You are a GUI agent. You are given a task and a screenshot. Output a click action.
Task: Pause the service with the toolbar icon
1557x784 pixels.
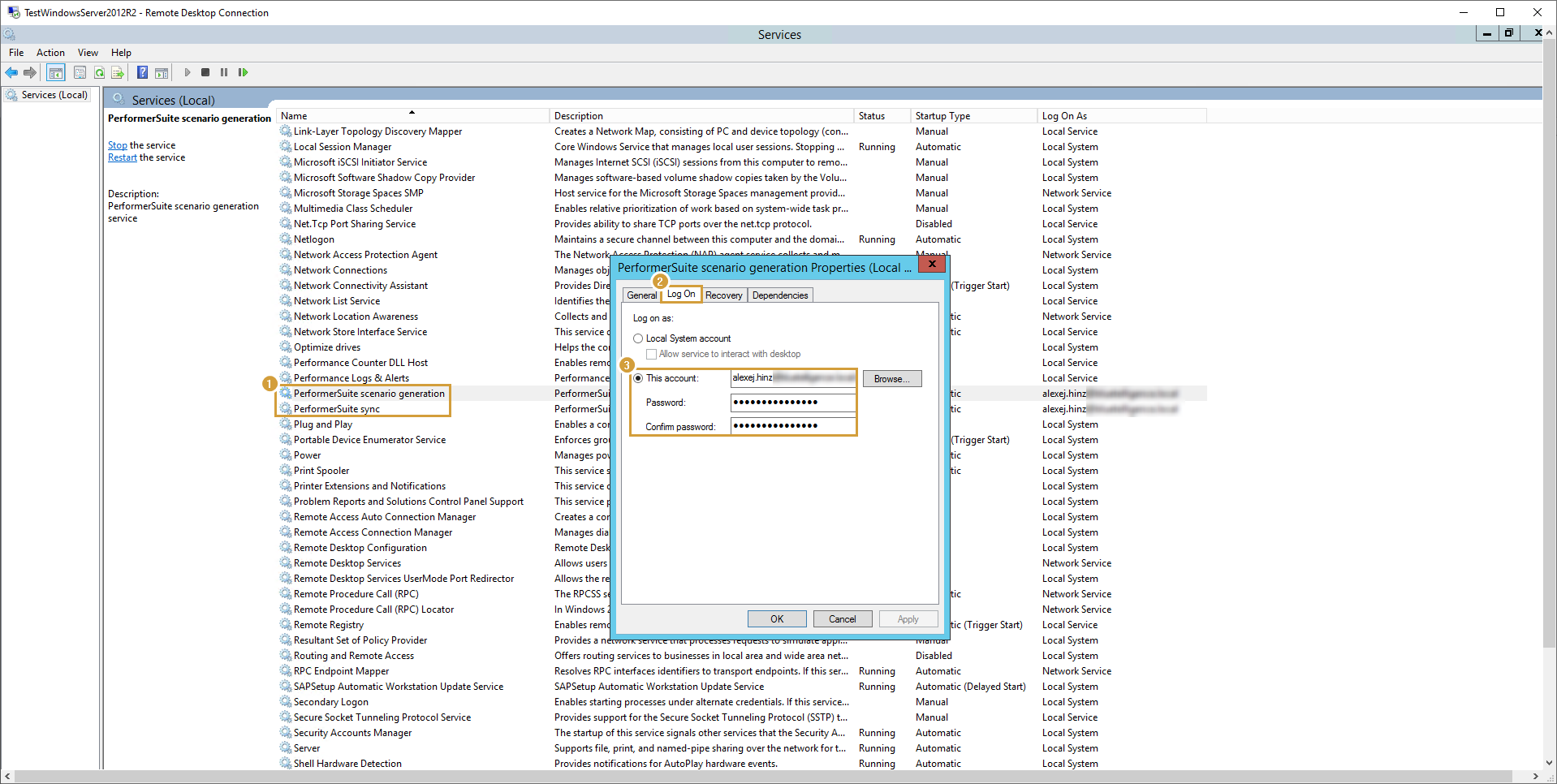(224, 73)
